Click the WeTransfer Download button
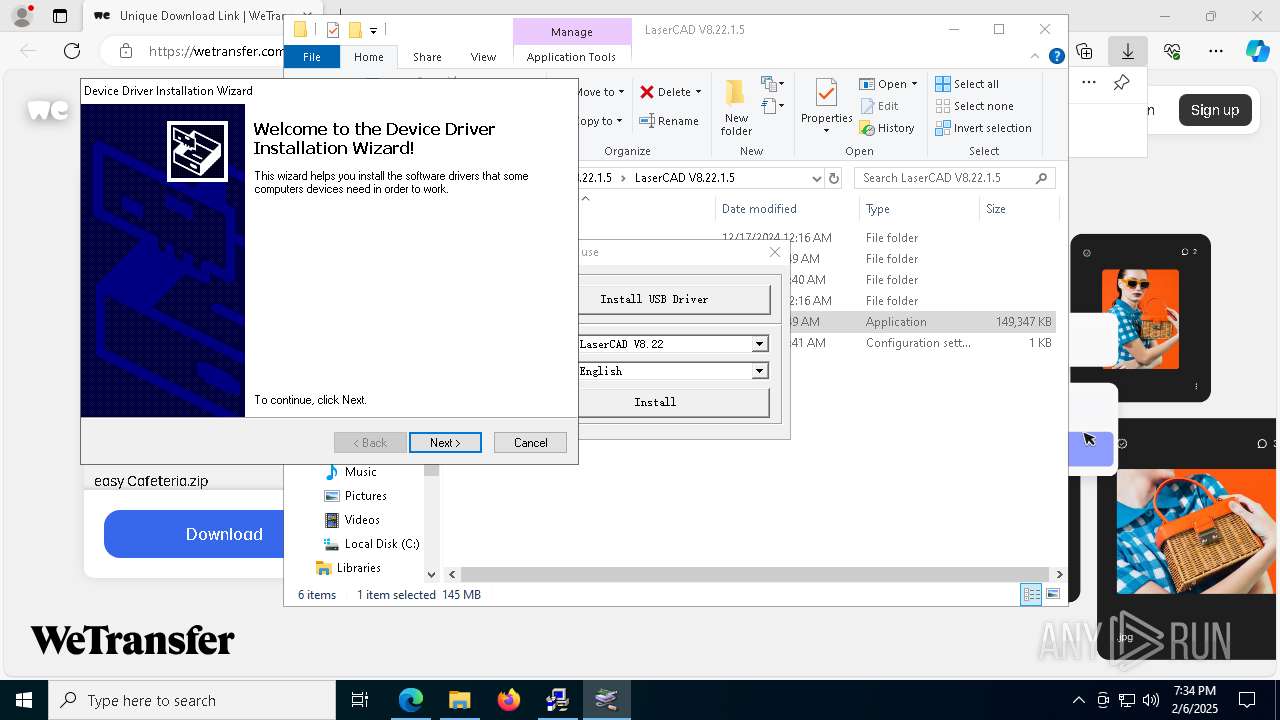This screenshot has width=1280, height=720. (195, 534)
